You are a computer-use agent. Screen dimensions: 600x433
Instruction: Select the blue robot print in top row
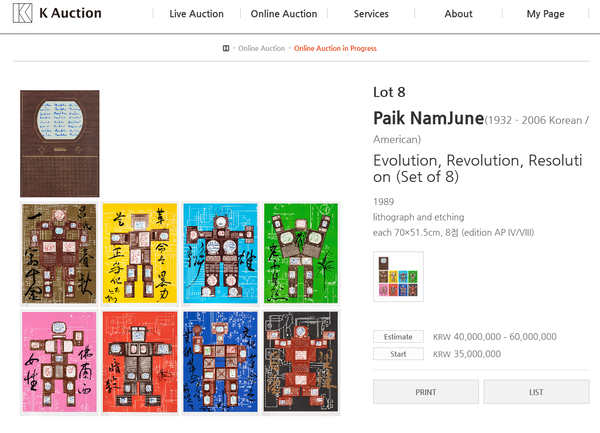tap(219, 254)
